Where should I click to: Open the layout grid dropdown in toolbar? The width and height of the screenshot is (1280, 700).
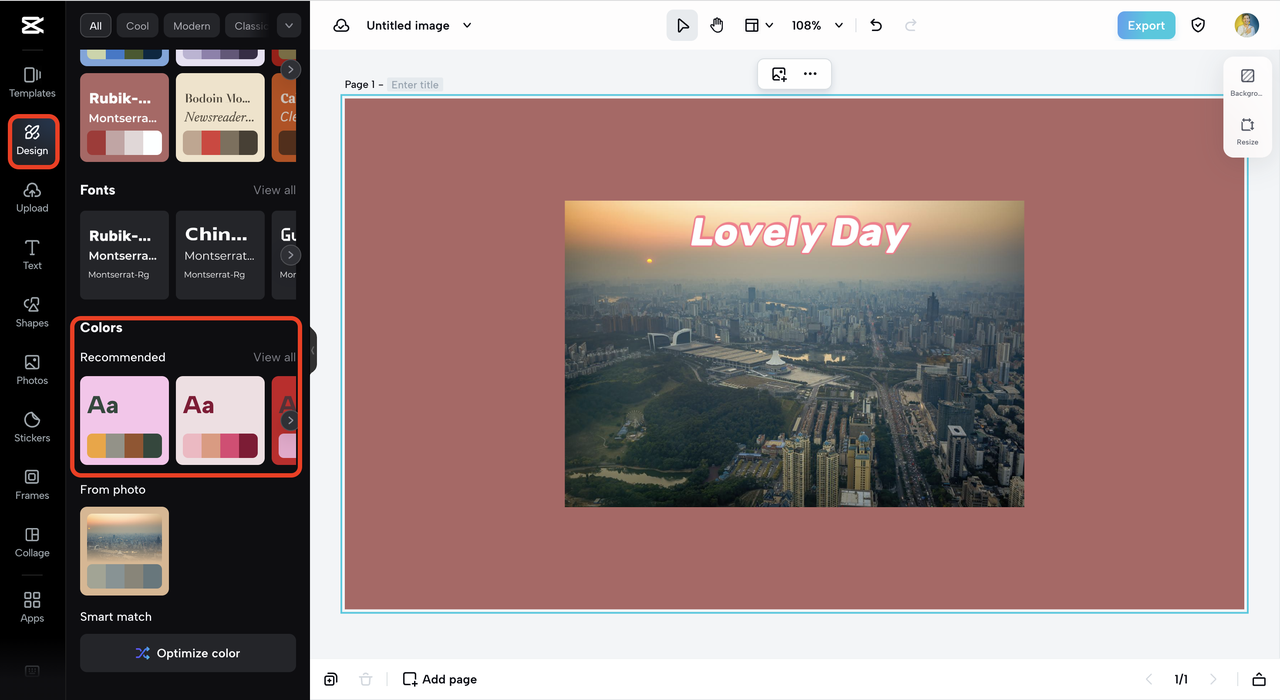pyautogui.click(x=758, y=25)
